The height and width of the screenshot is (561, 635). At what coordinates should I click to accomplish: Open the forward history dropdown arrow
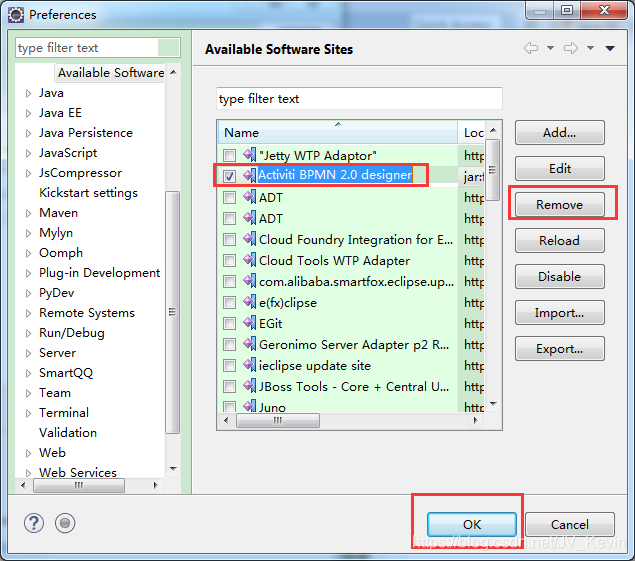pyautogui.click(x=590, y=48)
